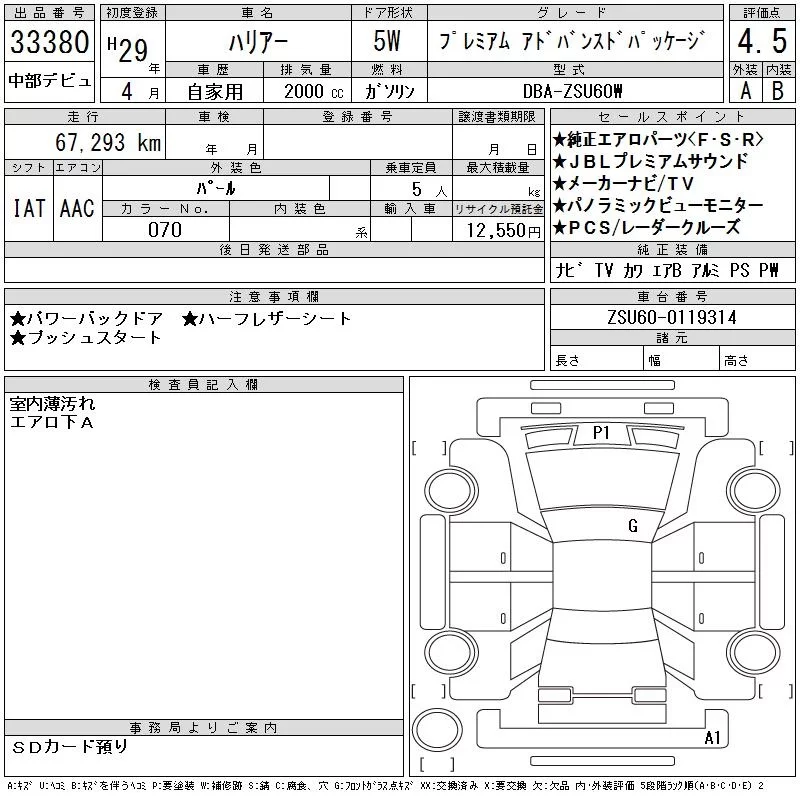The image size is (800, 800).
Task: Select the 登録番号 header
Action: tap(357, 117)
